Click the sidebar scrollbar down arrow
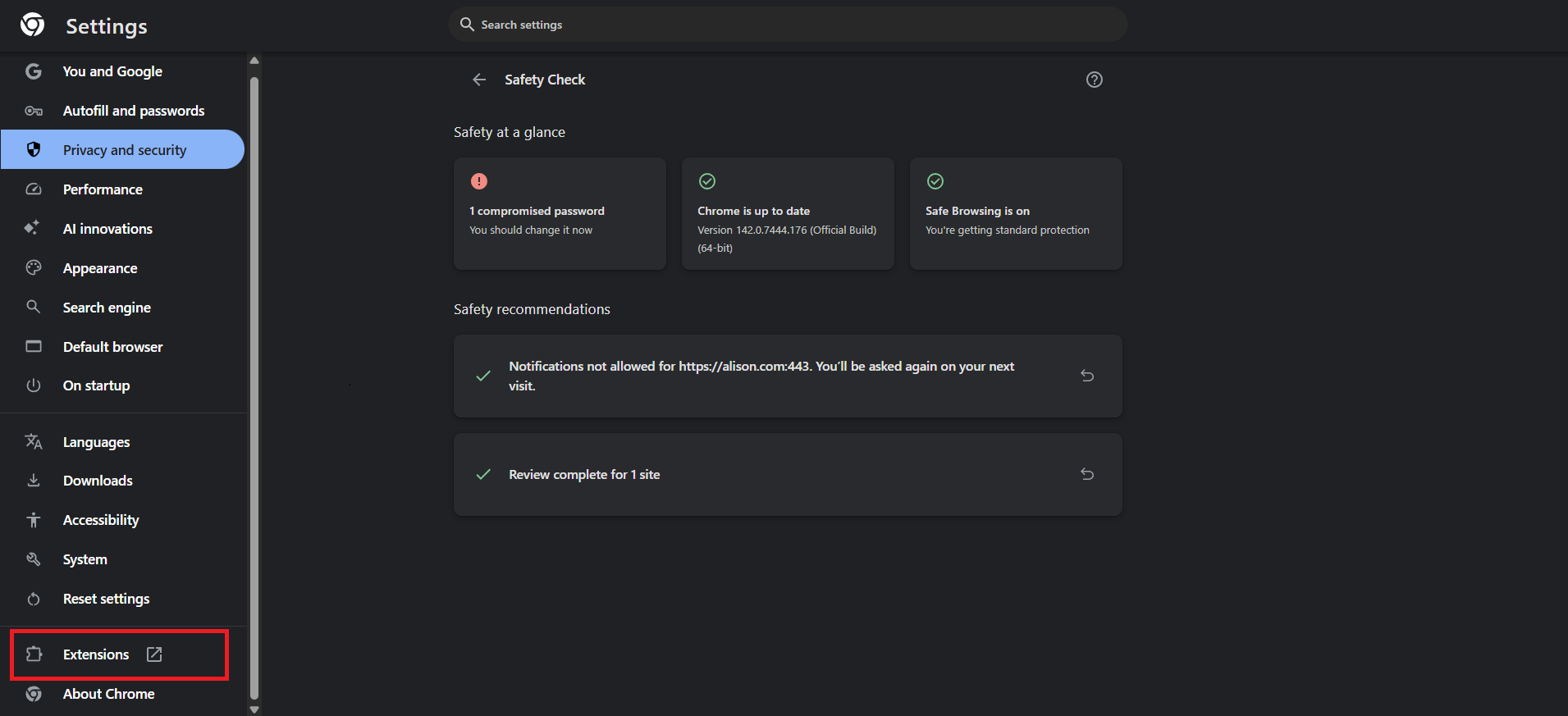The height and width of the screenshot is (716, 1568). (254, 709)
